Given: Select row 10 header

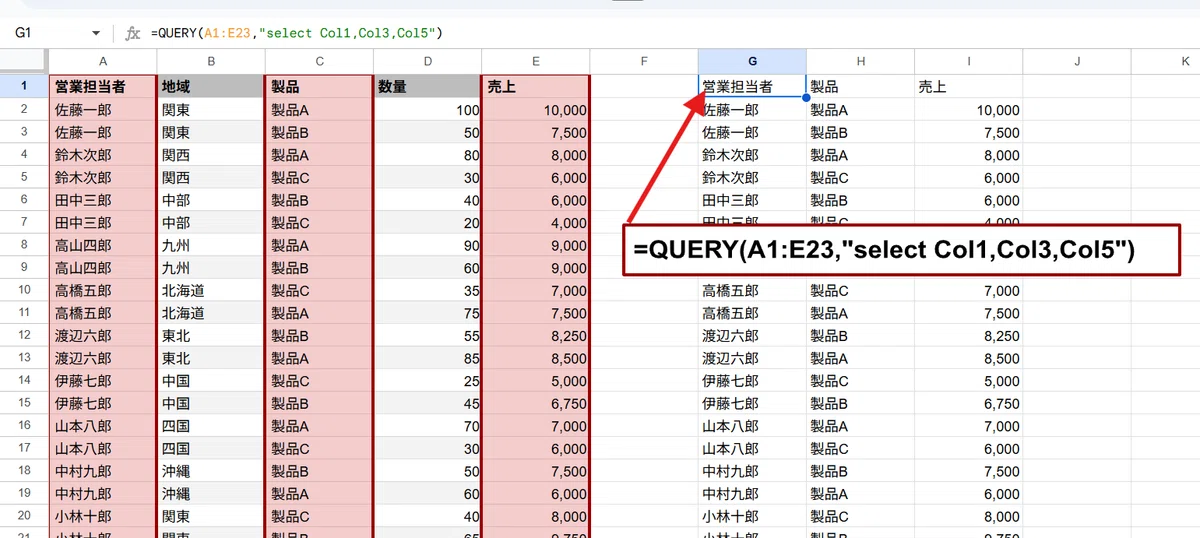Looking at the screenshot, I should pos(24,291).
